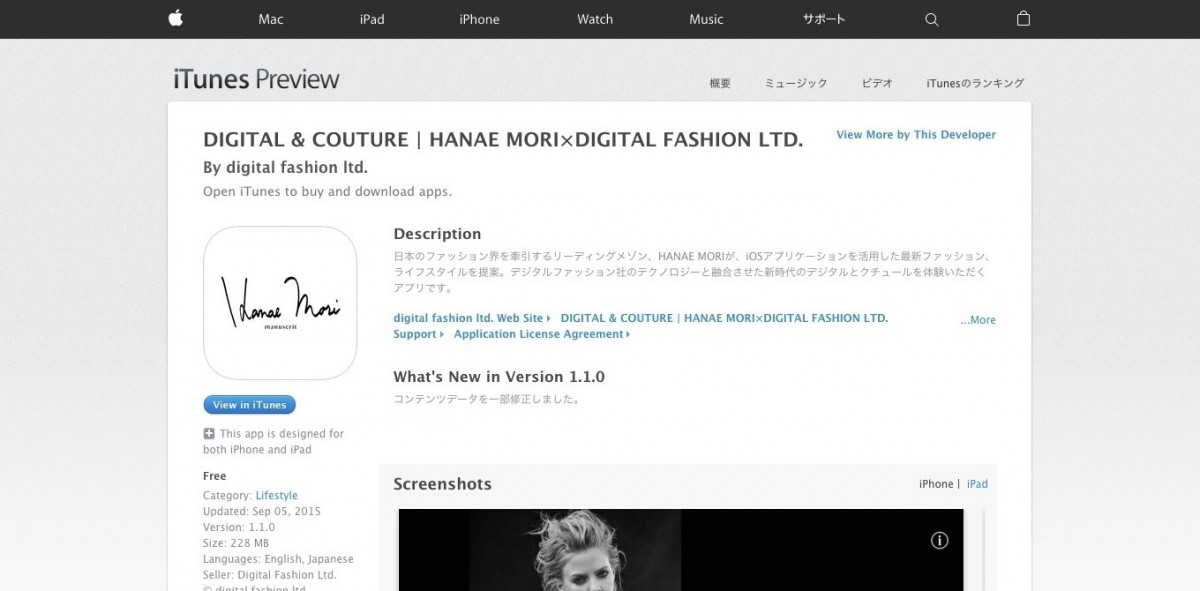Open Application License Agreement link

542,334
